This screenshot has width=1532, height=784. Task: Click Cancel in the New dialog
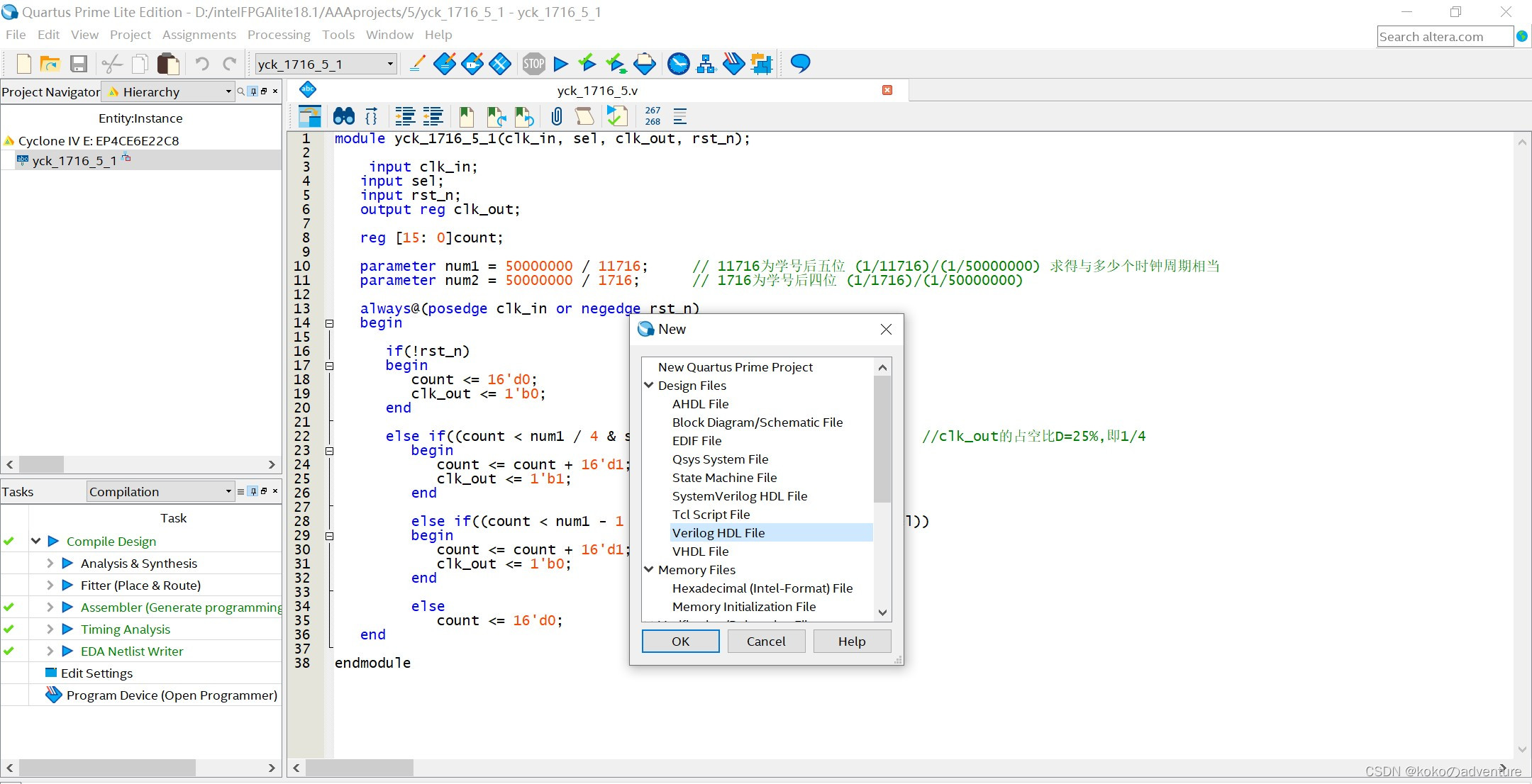pos(766,641)
